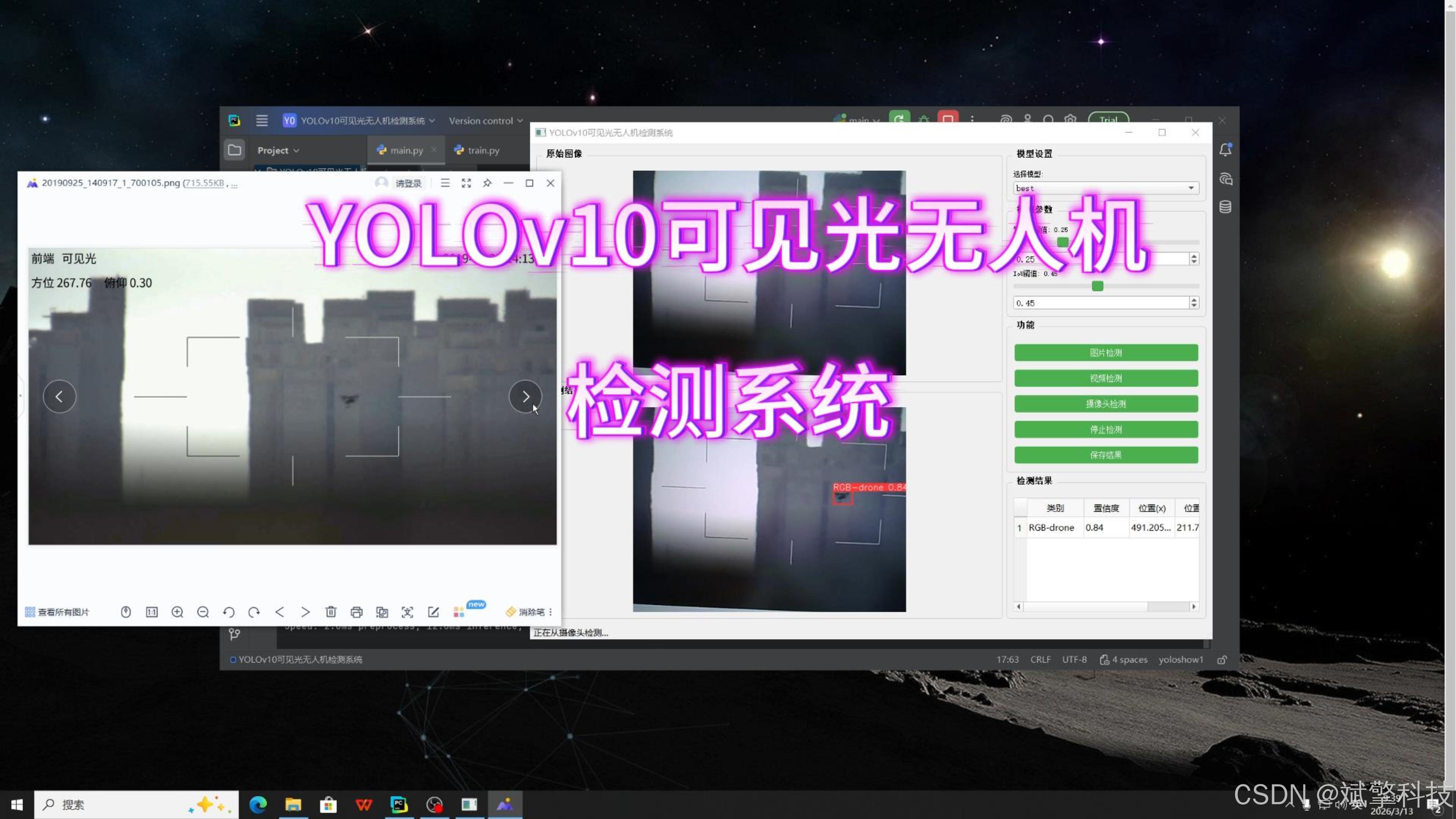The width and height of the screenshot is (1456, 819).
Task: Switch to the train.py editor tab
Action: [483, 151]
